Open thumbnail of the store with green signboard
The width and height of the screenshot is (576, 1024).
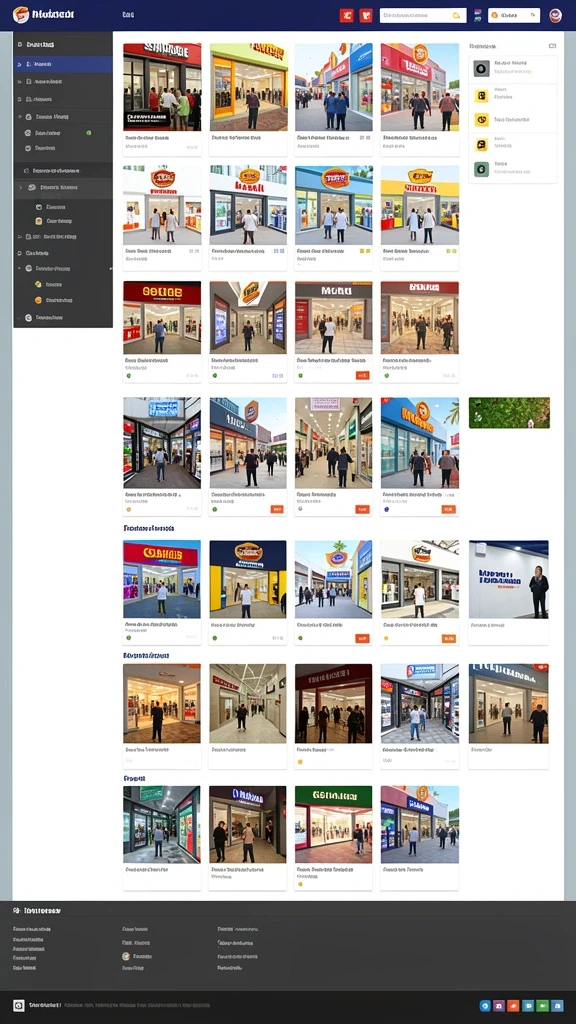(333, 825)
